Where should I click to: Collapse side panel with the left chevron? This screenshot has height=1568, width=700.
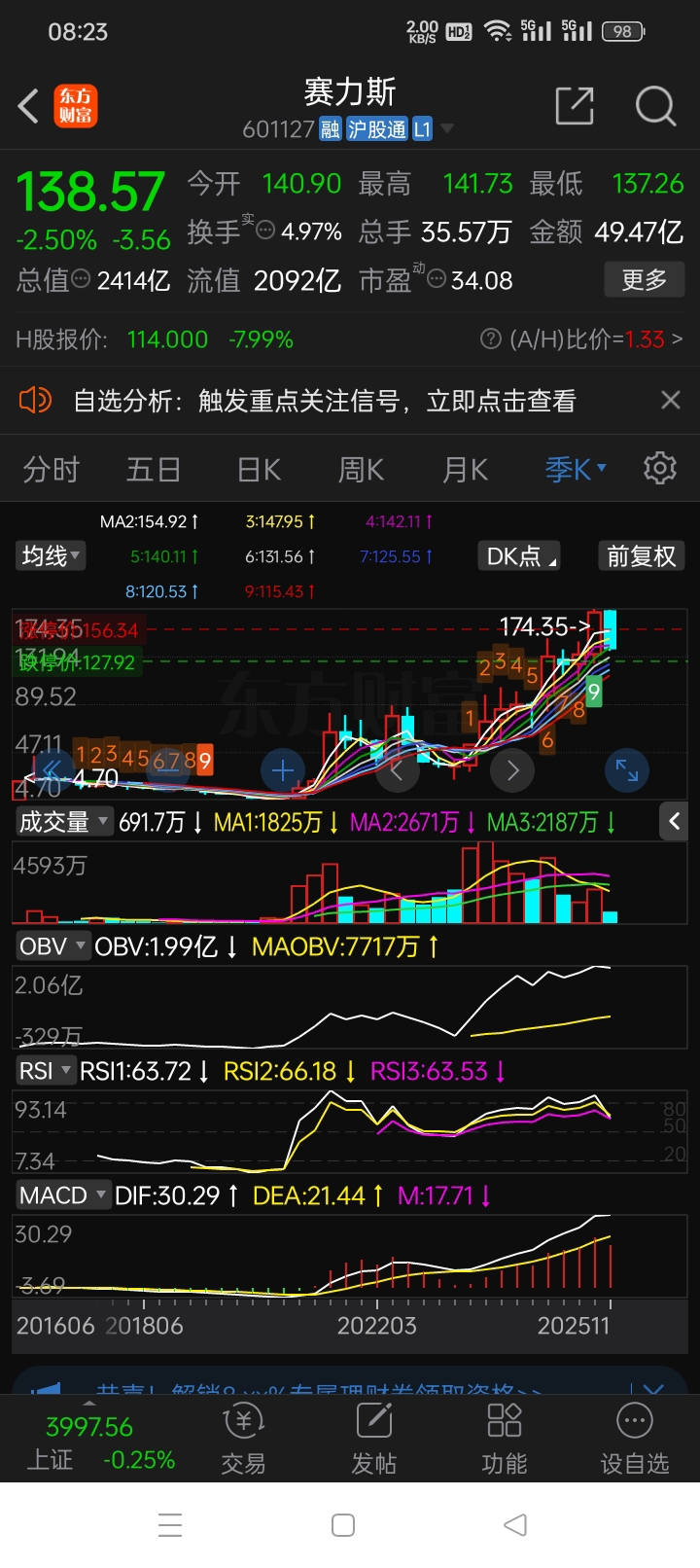click(x=675, y=821)
